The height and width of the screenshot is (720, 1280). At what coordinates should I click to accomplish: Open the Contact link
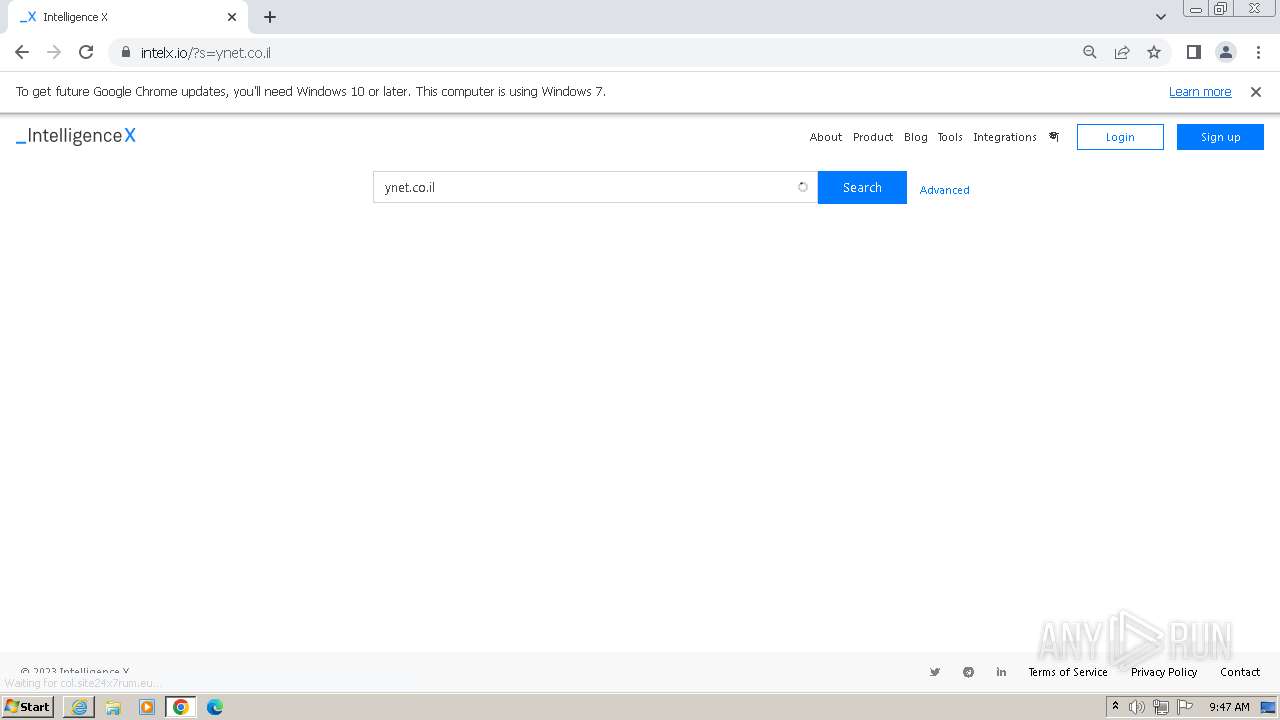pyautogui.click(x=1240, y=672)
